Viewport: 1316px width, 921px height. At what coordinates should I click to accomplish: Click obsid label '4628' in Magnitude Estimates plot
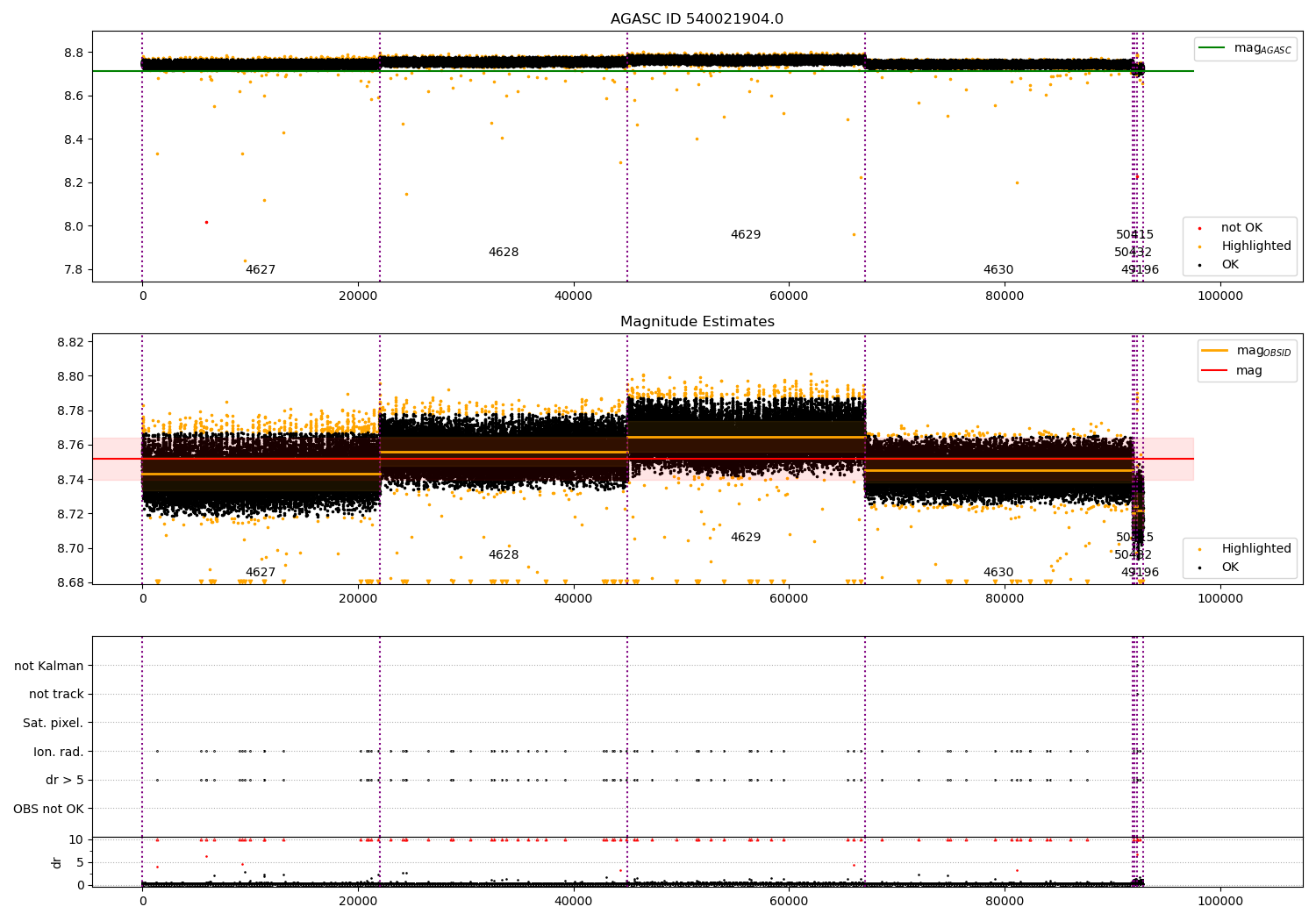(x=504, y=555)
